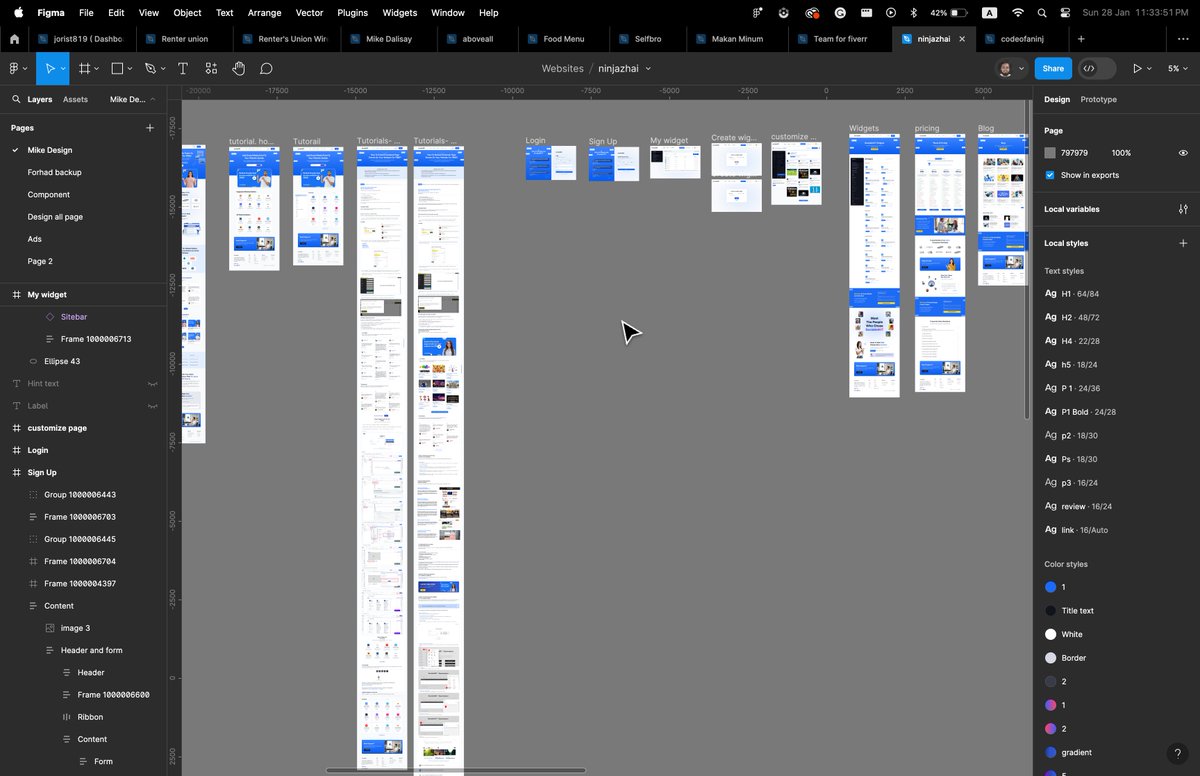This screenshot has height=776, width=1200.
Task: Click the page background color swatch
Action: click(1050, 153)
